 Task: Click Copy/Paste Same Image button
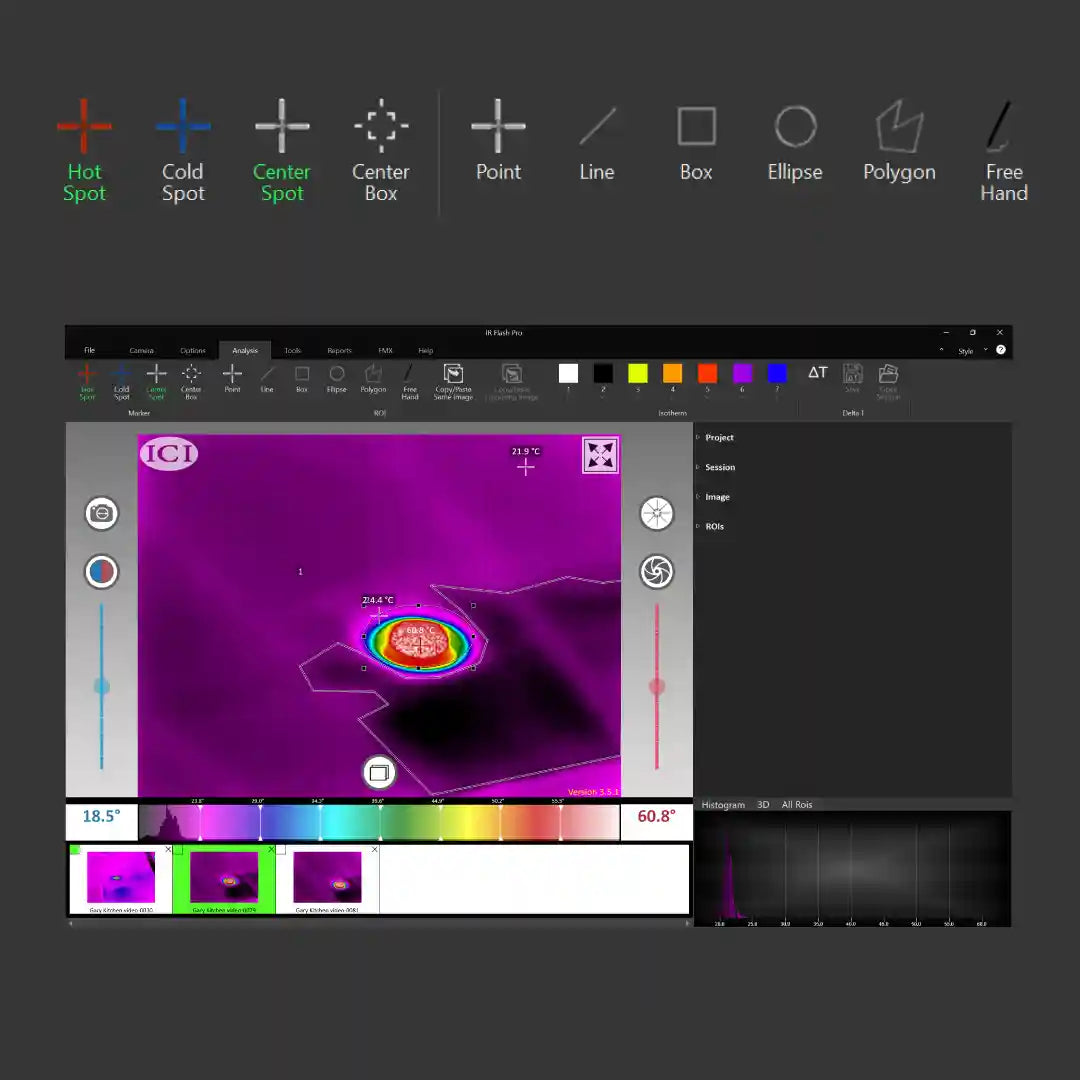(x=453, y=379)
